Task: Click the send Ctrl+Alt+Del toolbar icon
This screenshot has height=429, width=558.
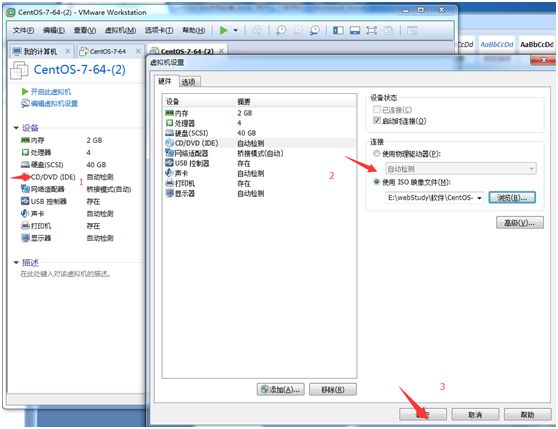Action: click(257, 31)
